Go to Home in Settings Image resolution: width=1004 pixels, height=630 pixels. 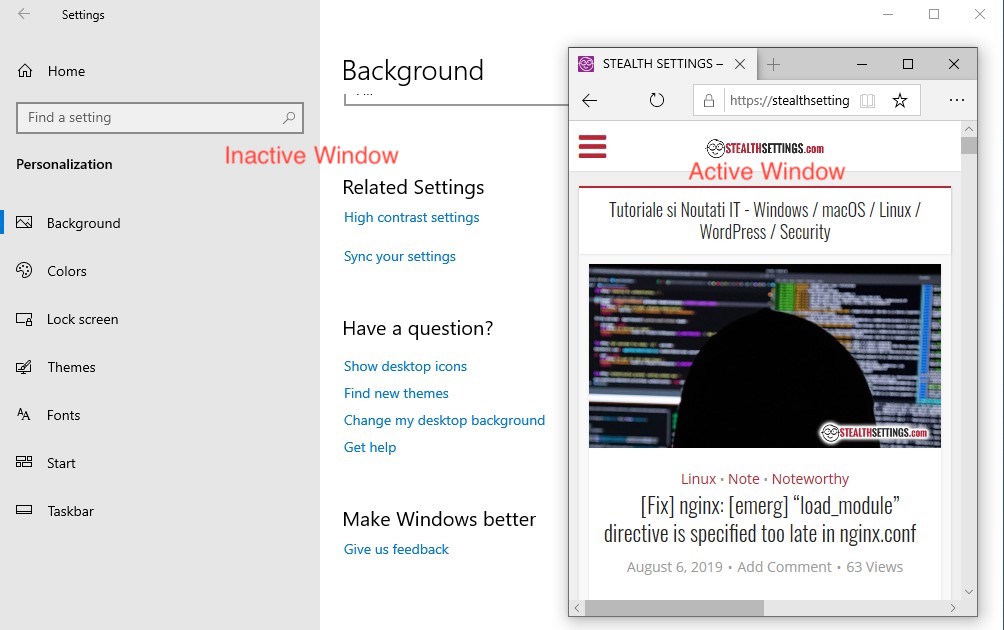[x=66, y=71]
